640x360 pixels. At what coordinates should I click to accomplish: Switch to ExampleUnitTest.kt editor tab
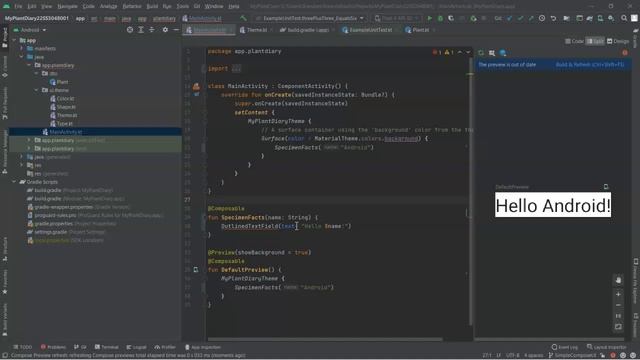370,30
